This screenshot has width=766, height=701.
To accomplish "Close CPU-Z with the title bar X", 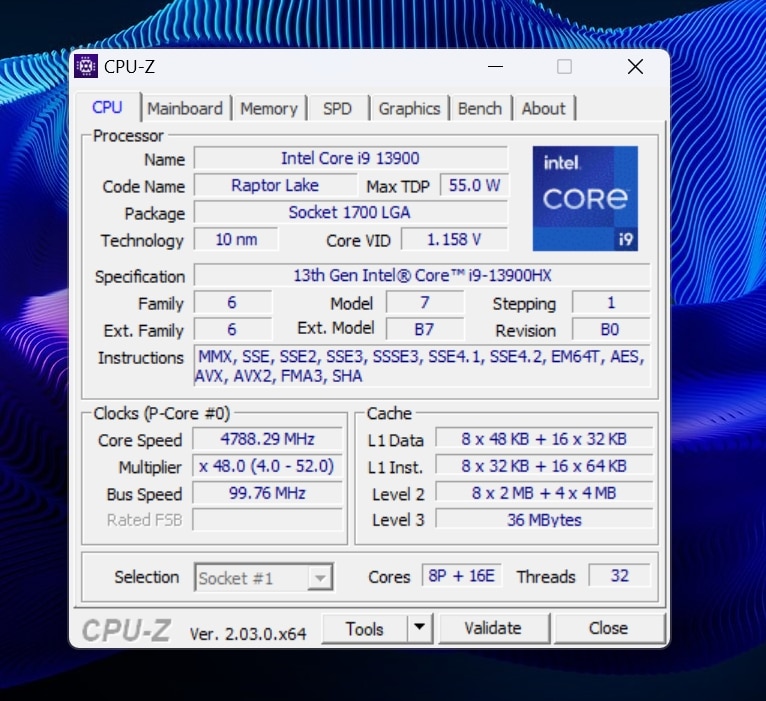I will (x=635, y=67).
